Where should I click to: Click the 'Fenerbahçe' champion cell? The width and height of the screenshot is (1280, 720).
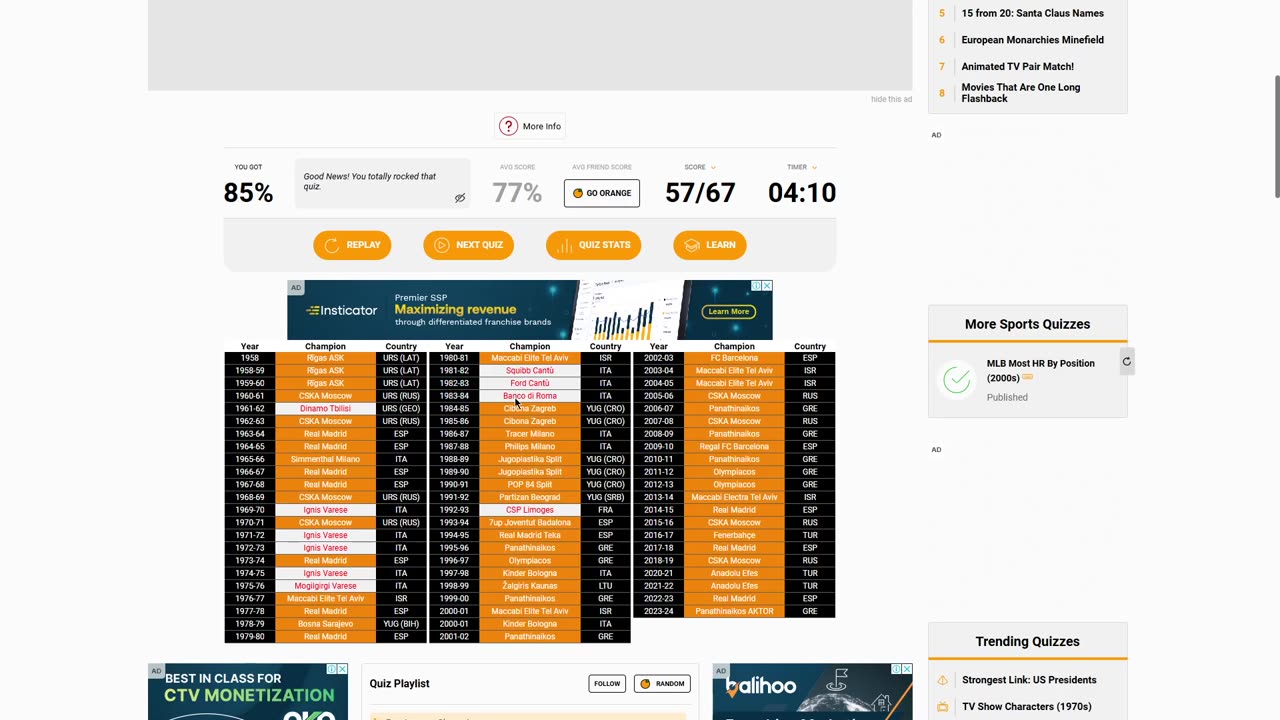tap(734, 536)
